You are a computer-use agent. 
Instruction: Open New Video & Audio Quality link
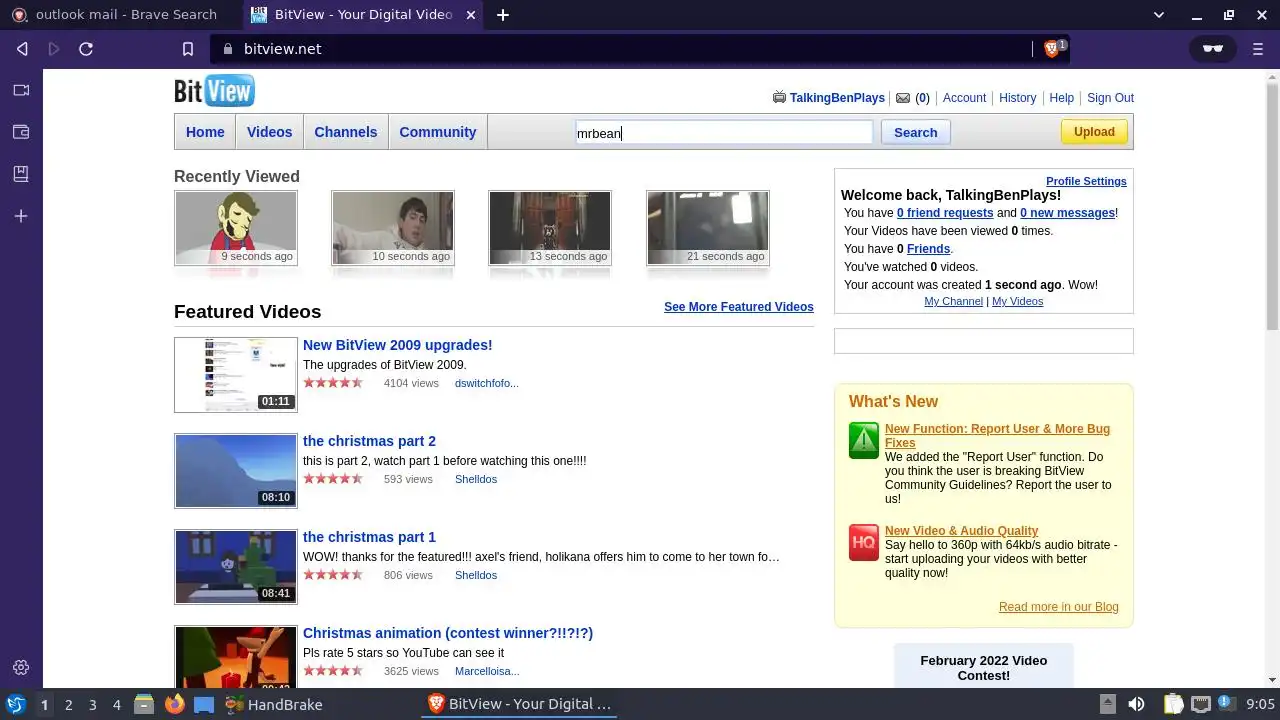tap(961, 531)
